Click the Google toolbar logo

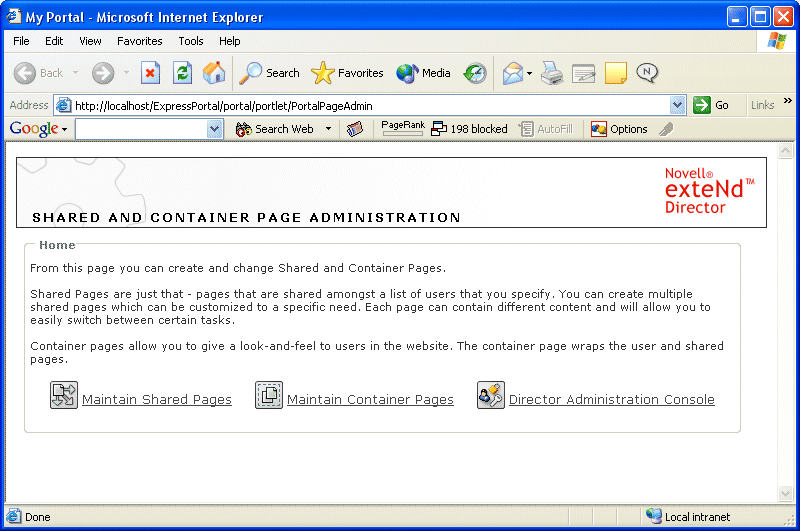34,129
